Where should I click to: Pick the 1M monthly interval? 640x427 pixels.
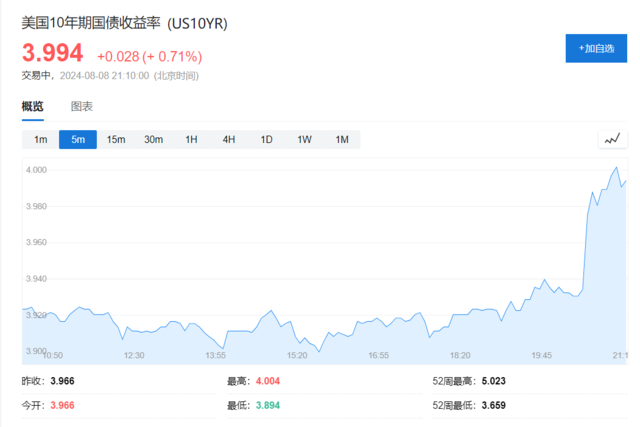342,140
